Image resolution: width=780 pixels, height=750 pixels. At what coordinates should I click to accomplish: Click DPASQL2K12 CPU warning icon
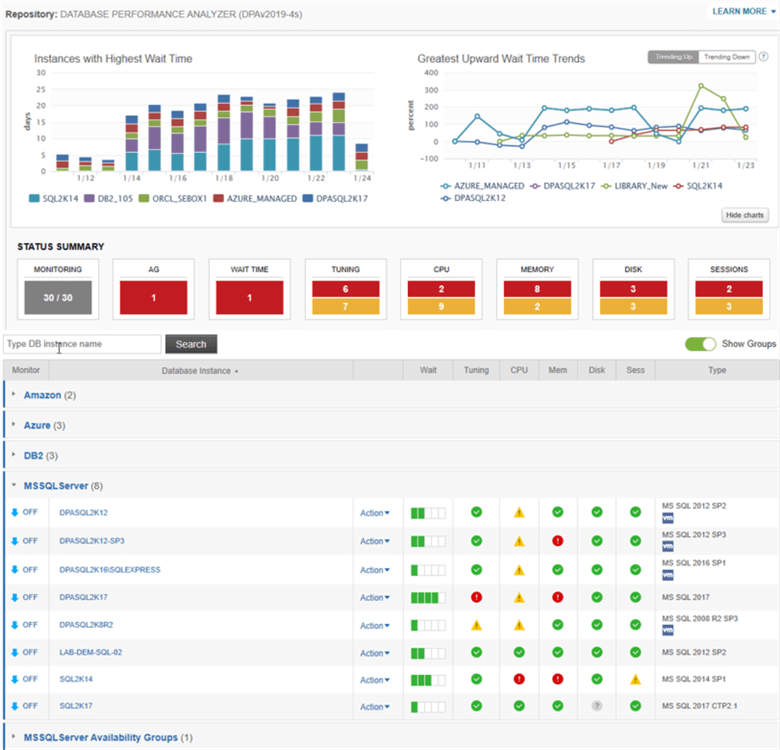tap(519, 512)
